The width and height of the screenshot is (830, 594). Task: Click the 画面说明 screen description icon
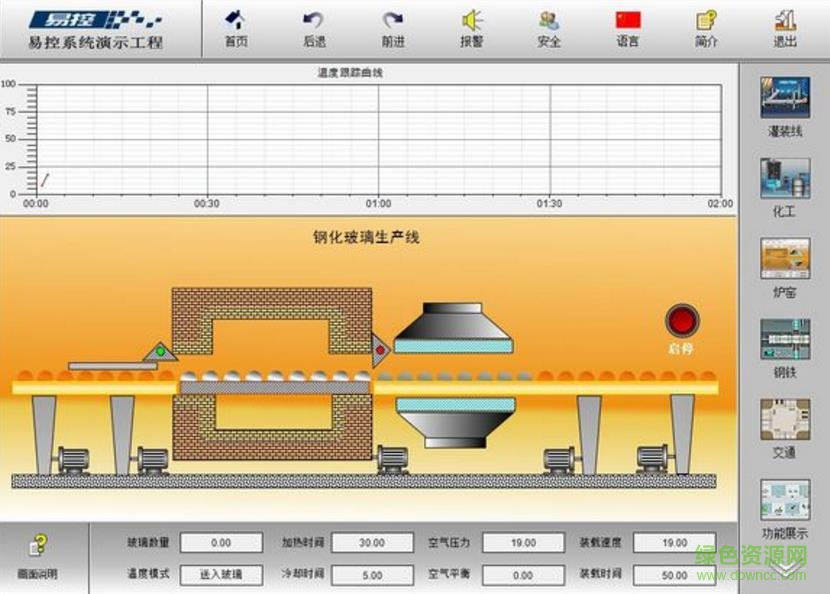[40, 546]
